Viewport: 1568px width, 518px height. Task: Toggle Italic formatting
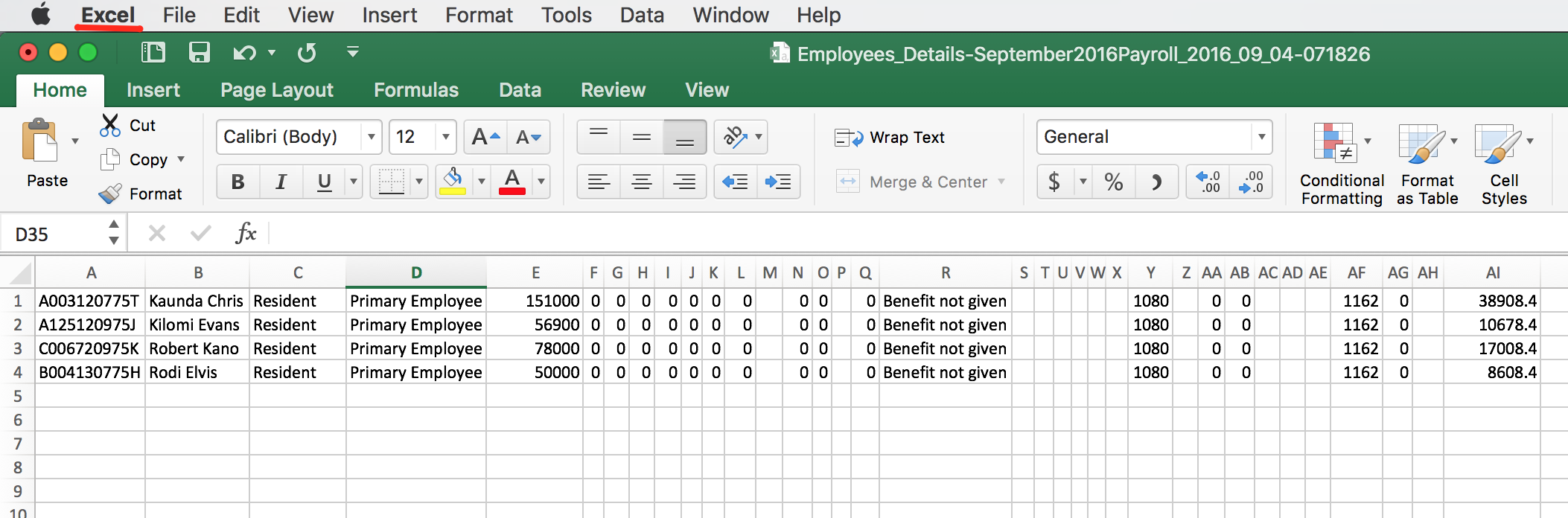[x=281, y=182]
